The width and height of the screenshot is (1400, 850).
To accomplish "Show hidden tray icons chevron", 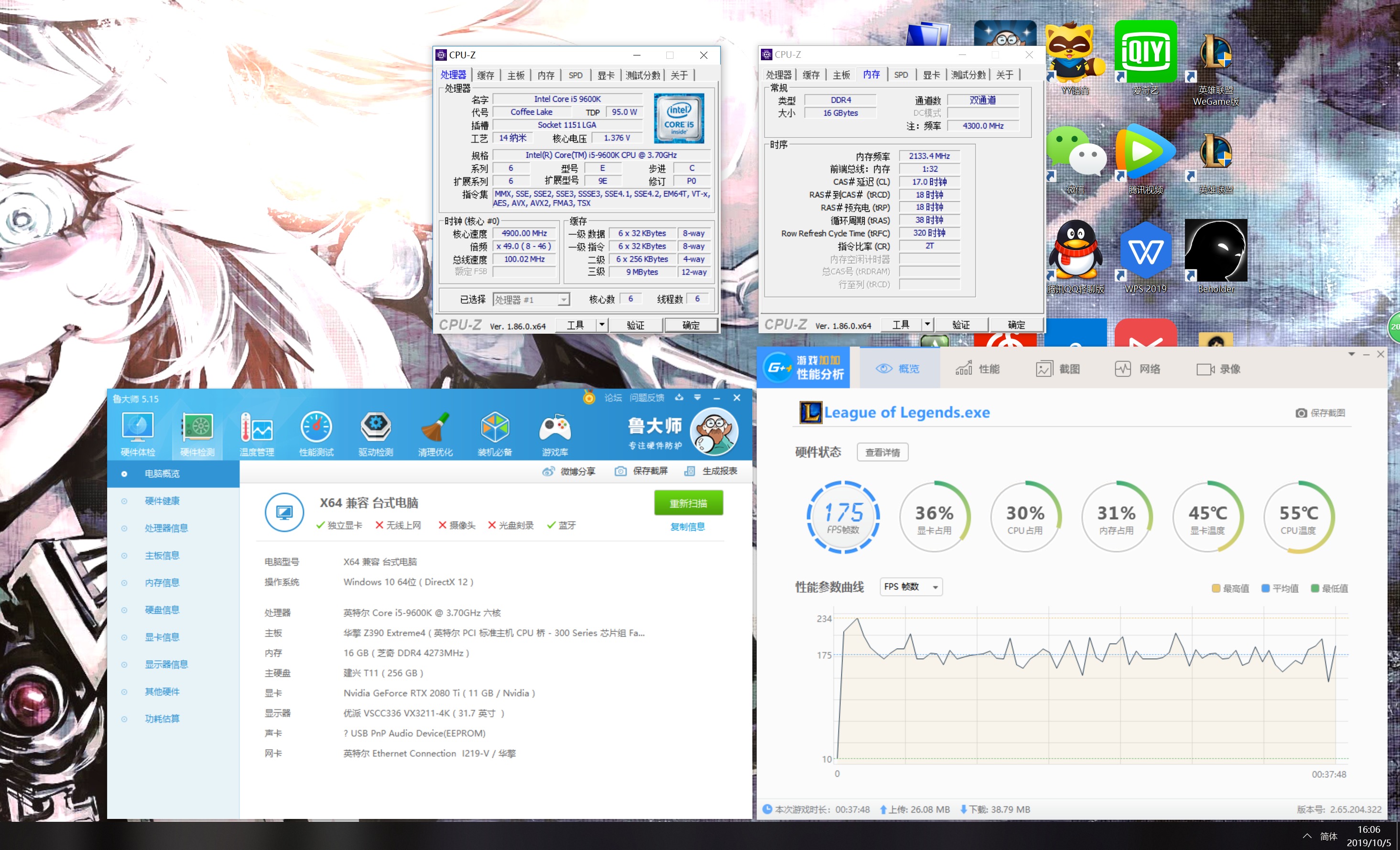I will pos(1307,836).
